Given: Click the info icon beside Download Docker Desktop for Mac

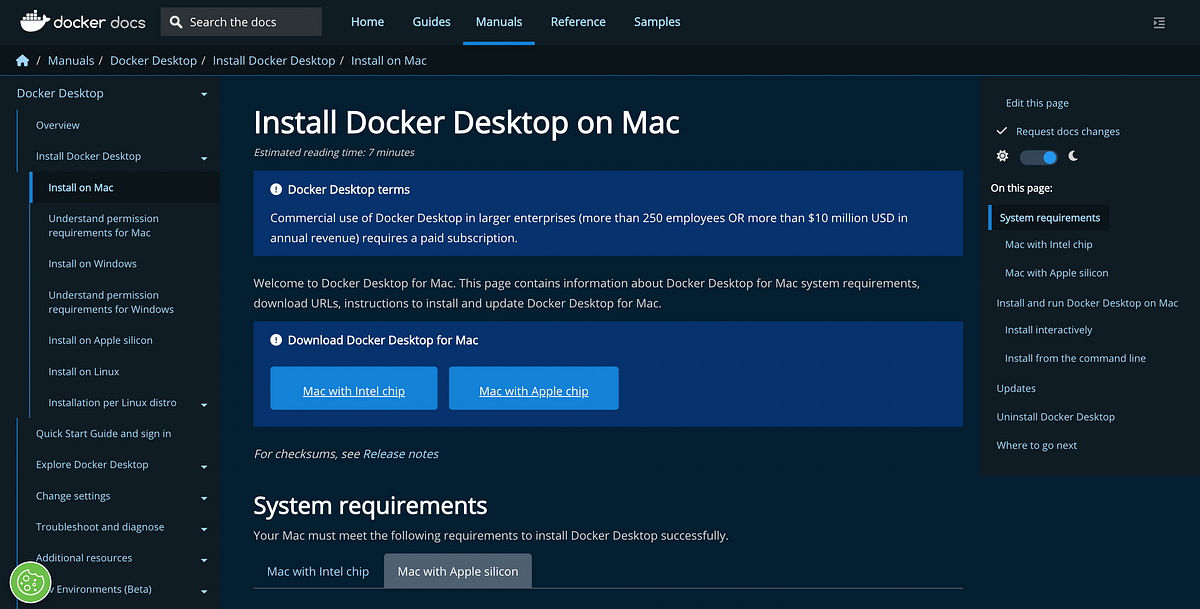Looking at the screenshot, I should tap(276, 340).
